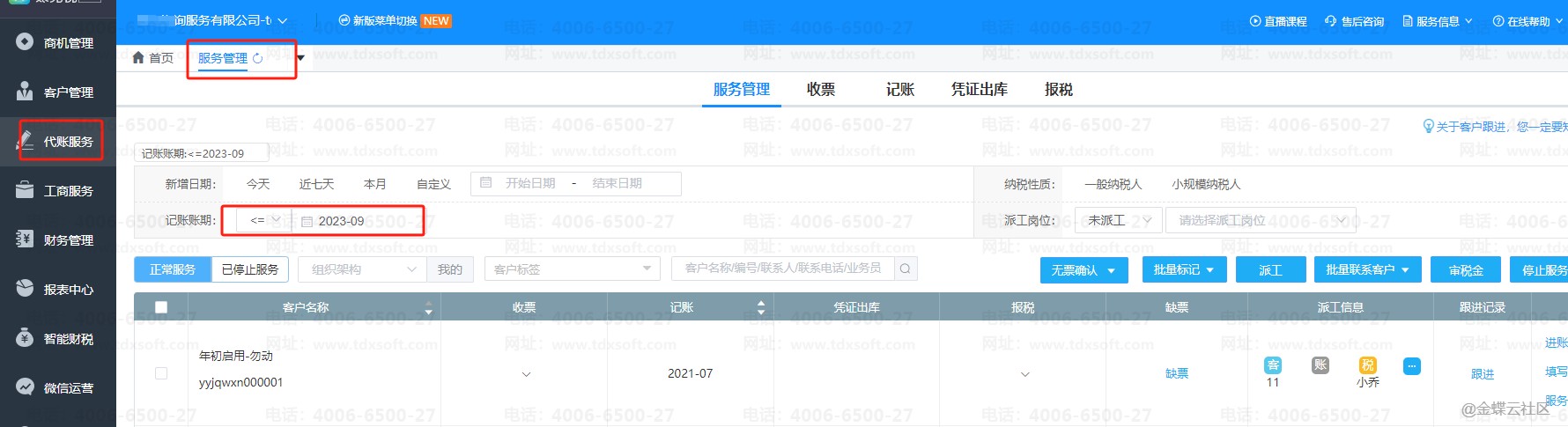Tick the checkbox for 年初启用-勿动 row
The width and height of the screenshot is (1568, 427).
pos(161,373)
